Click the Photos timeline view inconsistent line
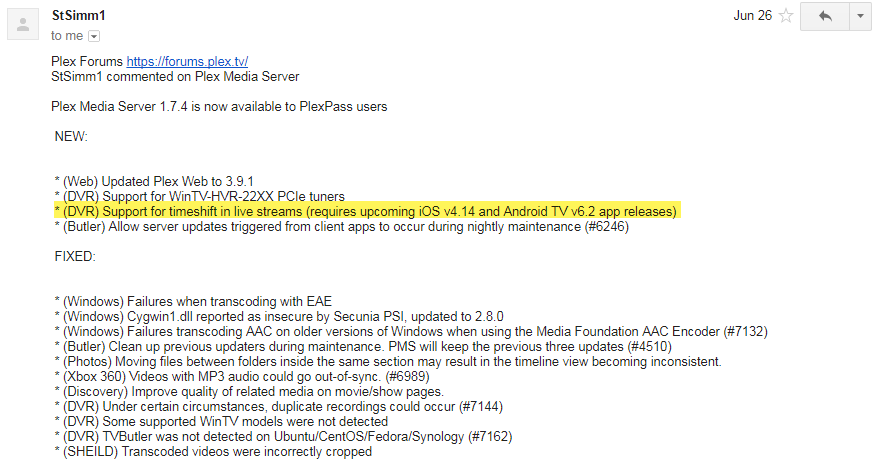Screen dimensions: 876x467 coord(388,362)
